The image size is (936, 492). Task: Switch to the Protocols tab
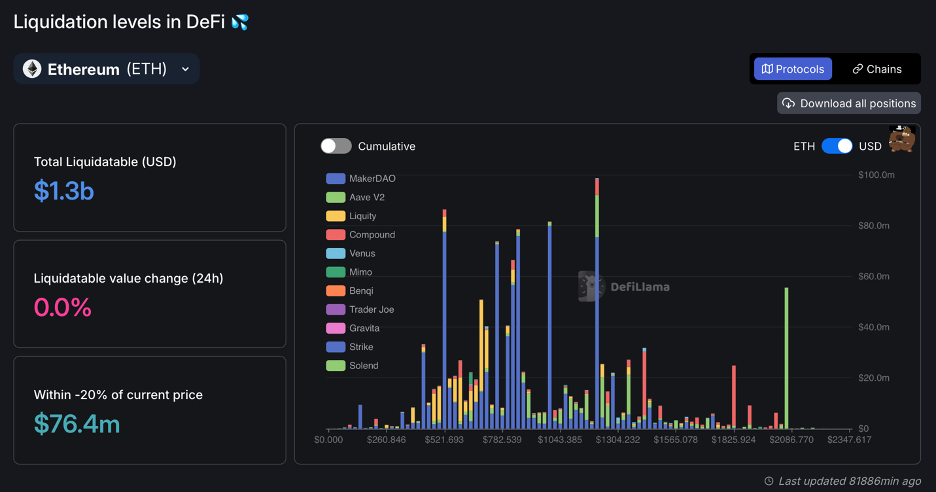tap(793, 69)
